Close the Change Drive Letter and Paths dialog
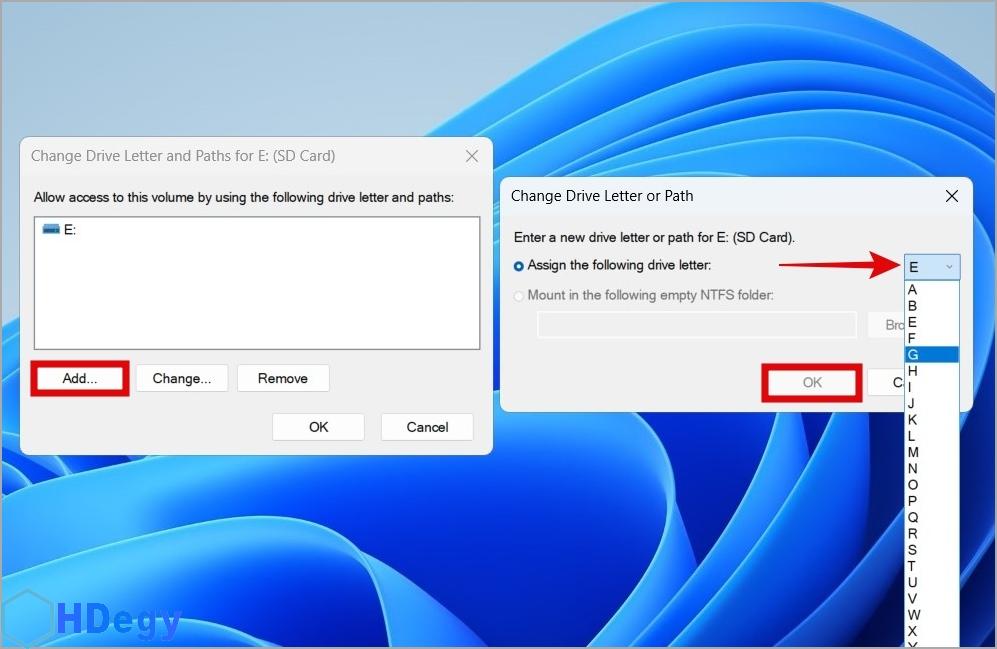 point(472,156)
